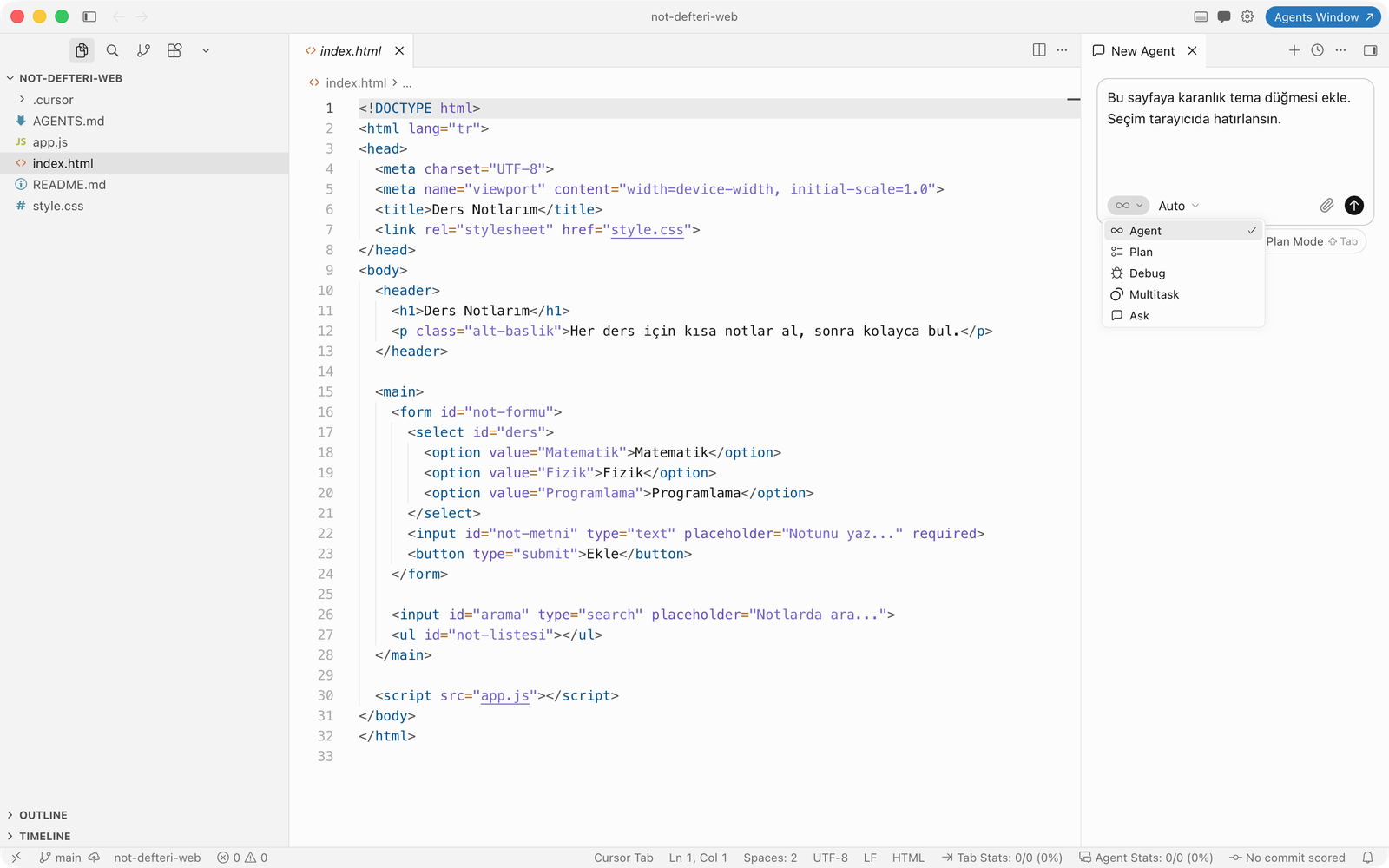Image resolution: width=1389 pixels, height=868 pixels.
Task: Attach a file with paperclip icon
Action: pos(1326,206)
